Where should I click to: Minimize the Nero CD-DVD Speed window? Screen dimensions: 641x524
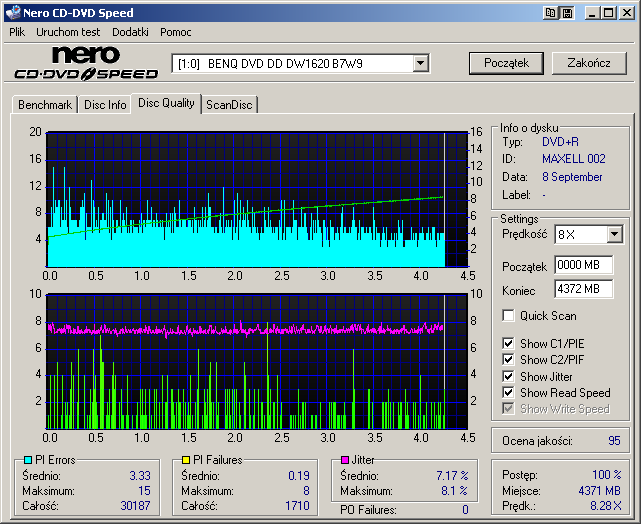(592, 13)
